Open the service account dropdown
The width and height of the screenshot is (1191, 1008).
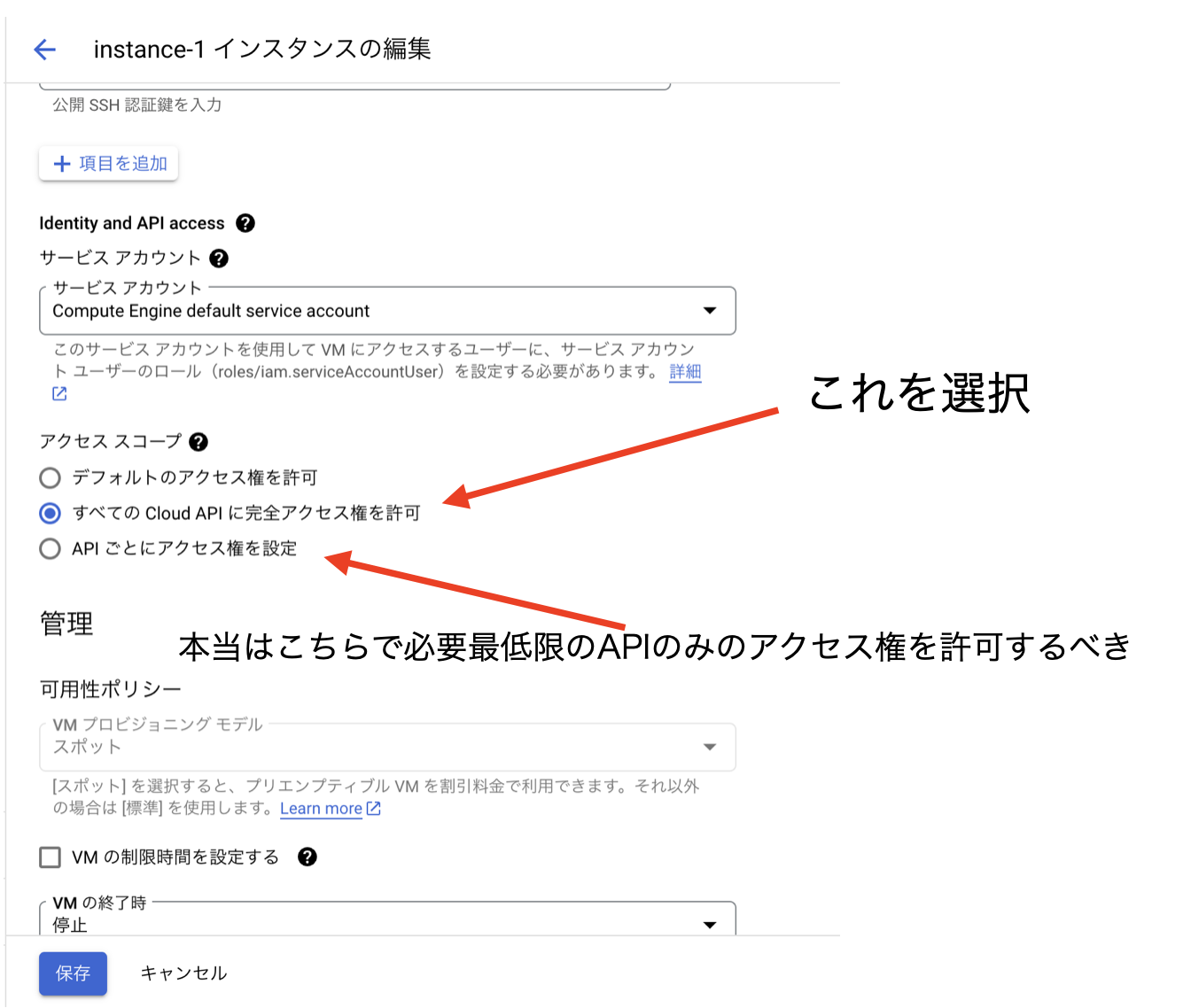[709, 311]
